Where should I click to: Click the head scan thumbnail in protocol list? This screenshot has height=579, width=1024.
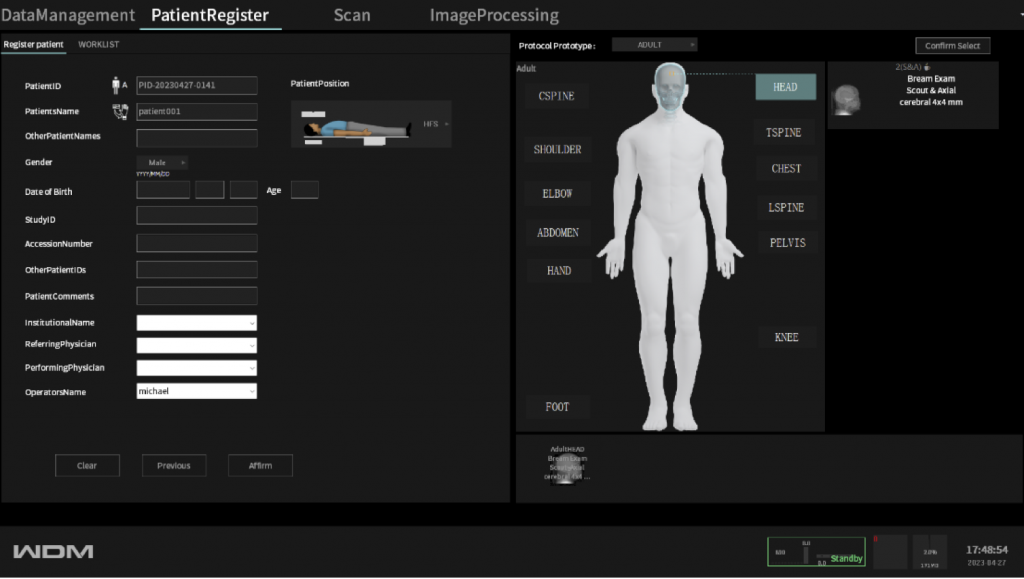pyautogui.click(x=846, y=100)
